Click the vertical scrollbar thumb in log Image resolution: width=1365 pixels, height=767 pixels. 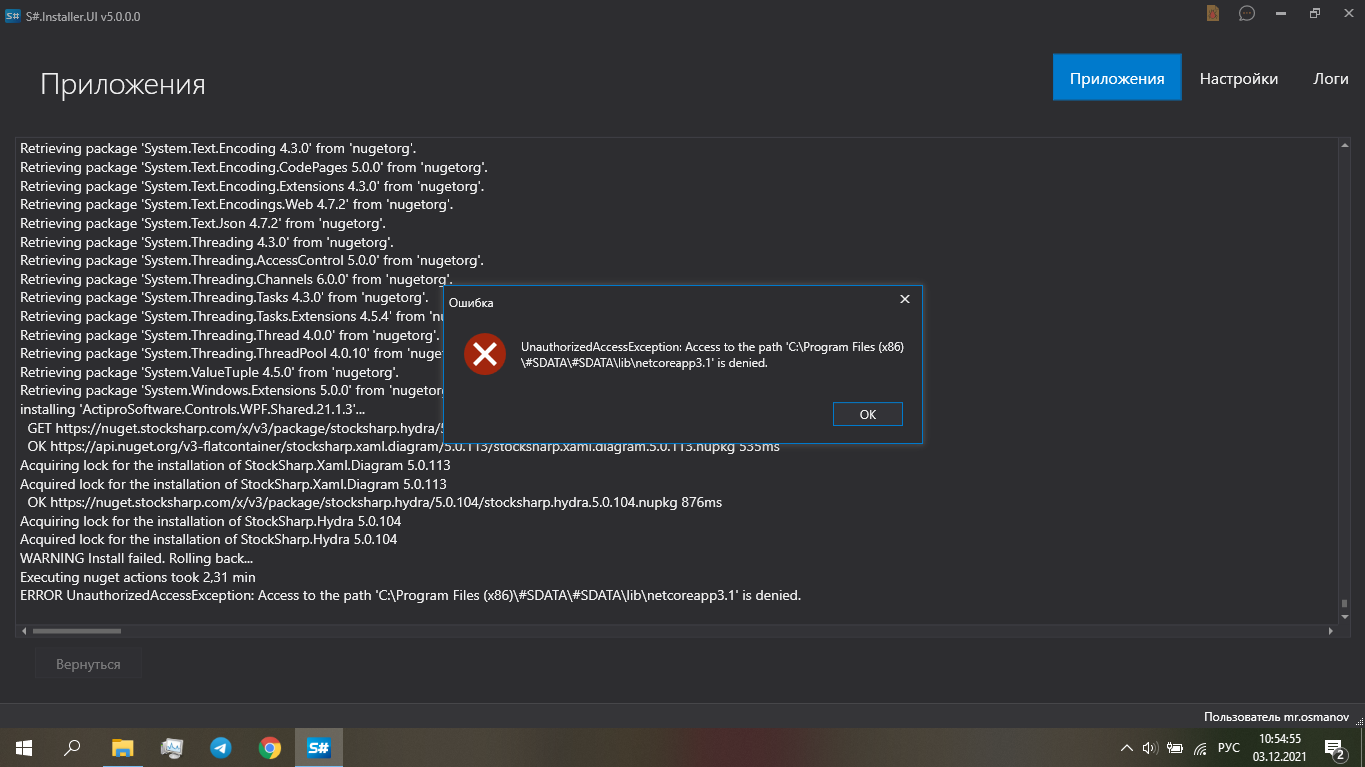(x=1345, y=604)
